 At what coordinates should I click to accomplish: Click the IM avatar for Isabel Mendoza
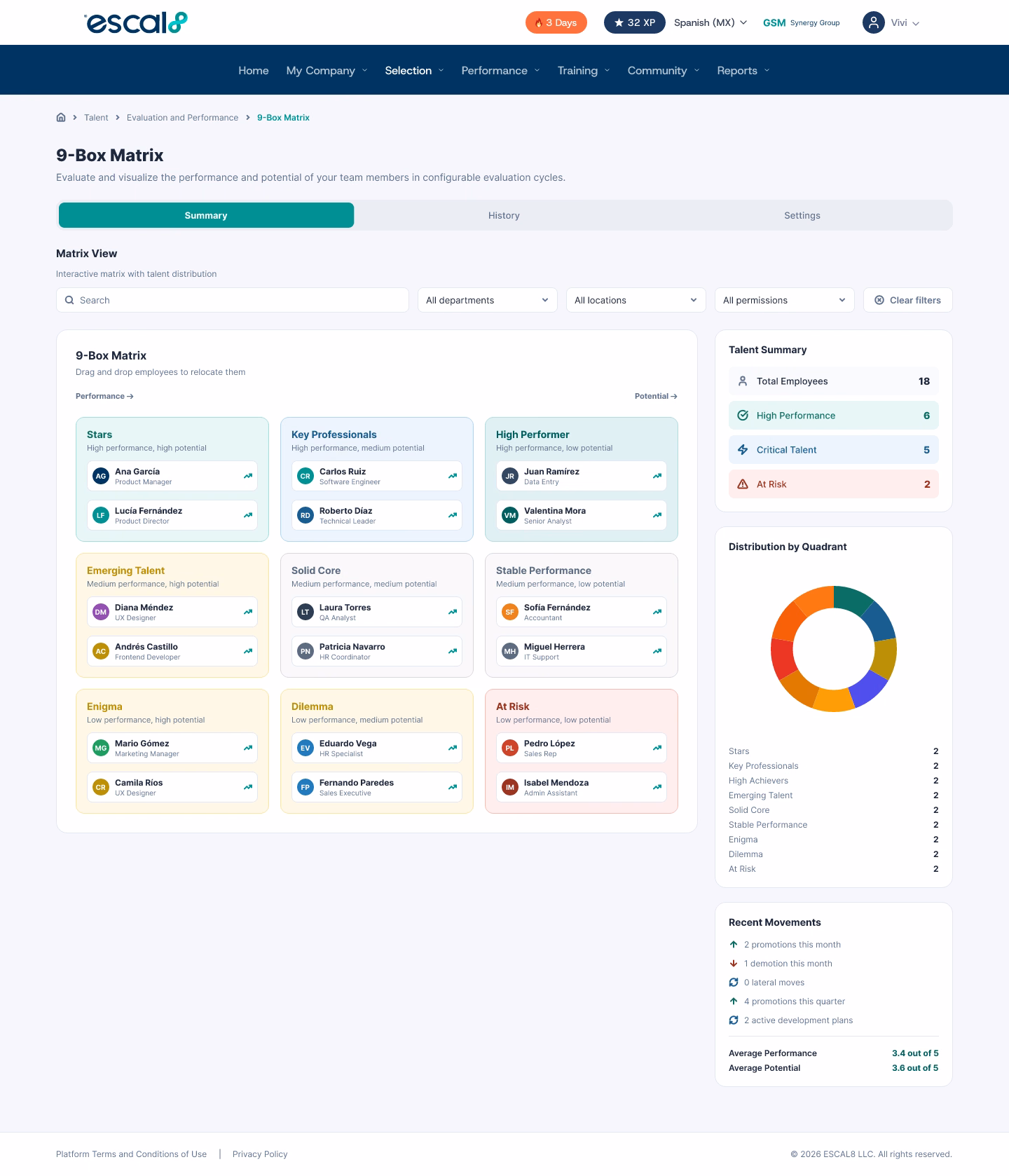[x=510, y=787]
